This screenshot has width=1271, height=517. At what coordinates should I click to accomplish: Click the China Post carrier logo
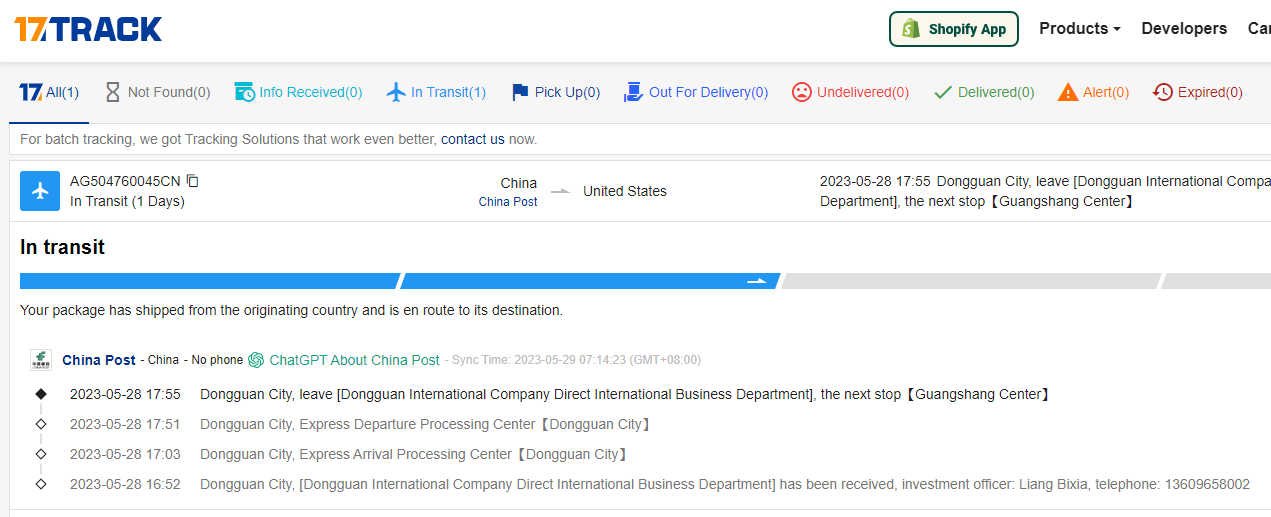pyautogui.click(x=41, y=360)
